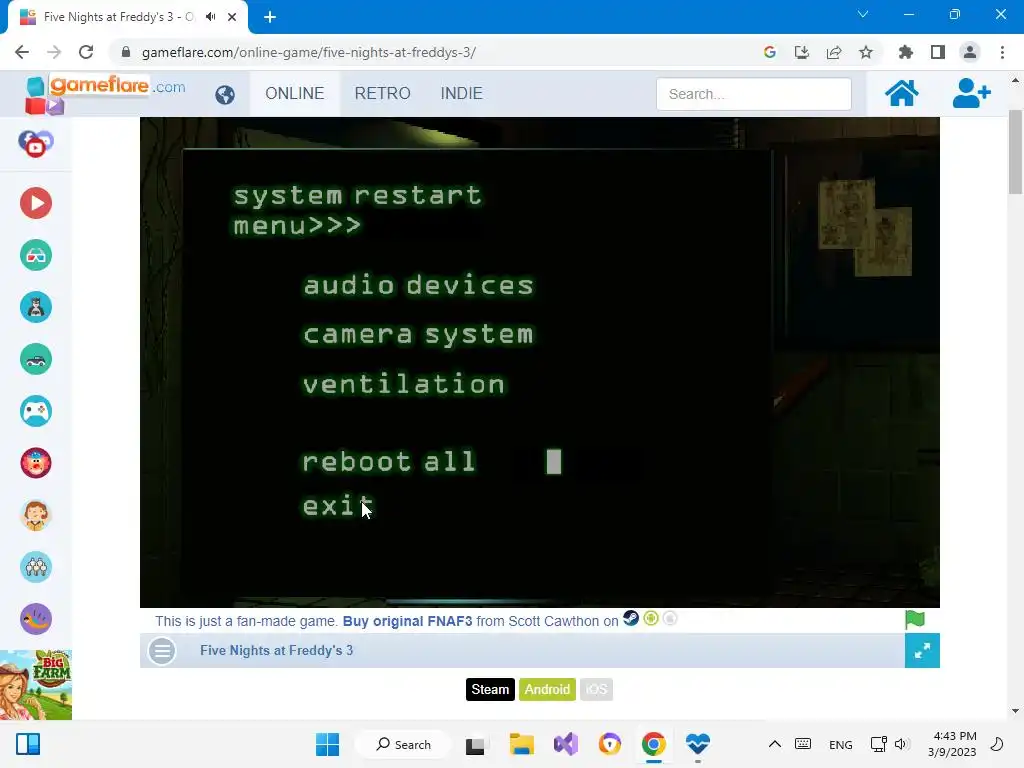
Task: Toggle the browser side panel
Action: pyautogui.click(x=938, y=52)
